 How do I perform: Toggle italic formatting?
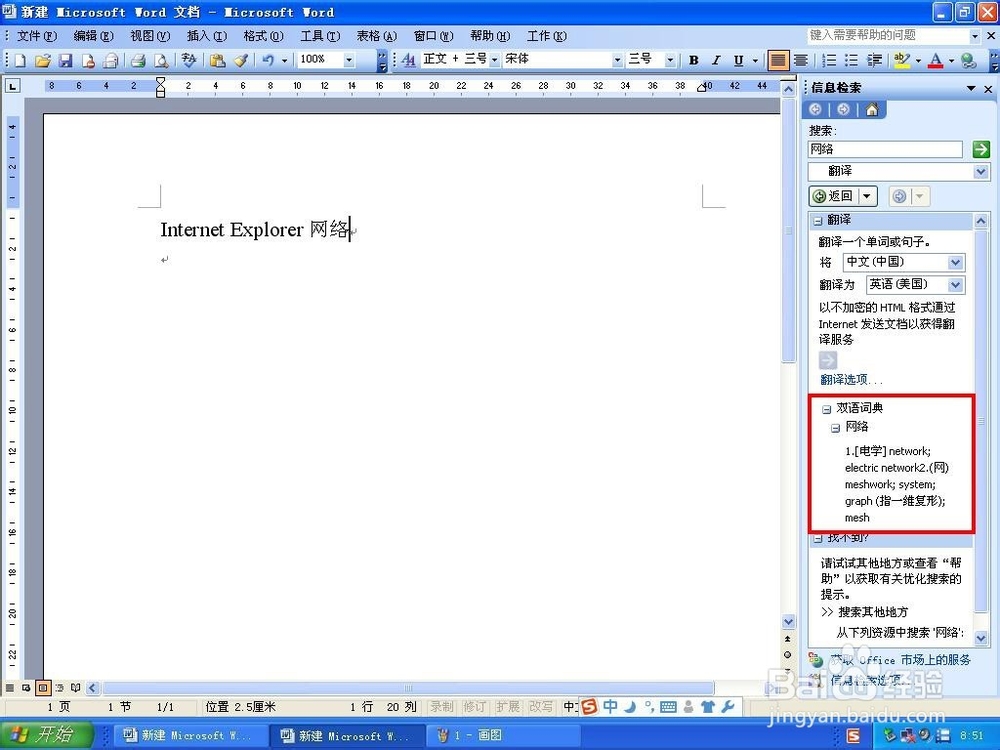716,60
